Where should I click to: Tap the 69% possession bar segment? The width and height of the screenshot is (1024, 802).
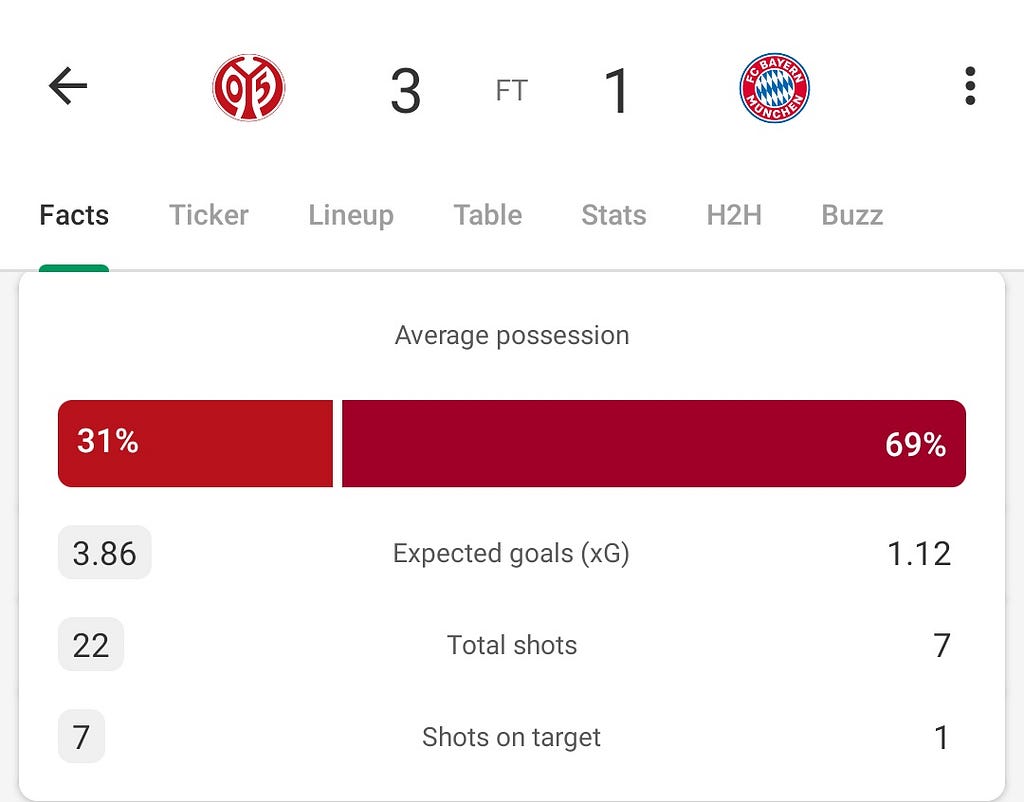coord(654,443)
